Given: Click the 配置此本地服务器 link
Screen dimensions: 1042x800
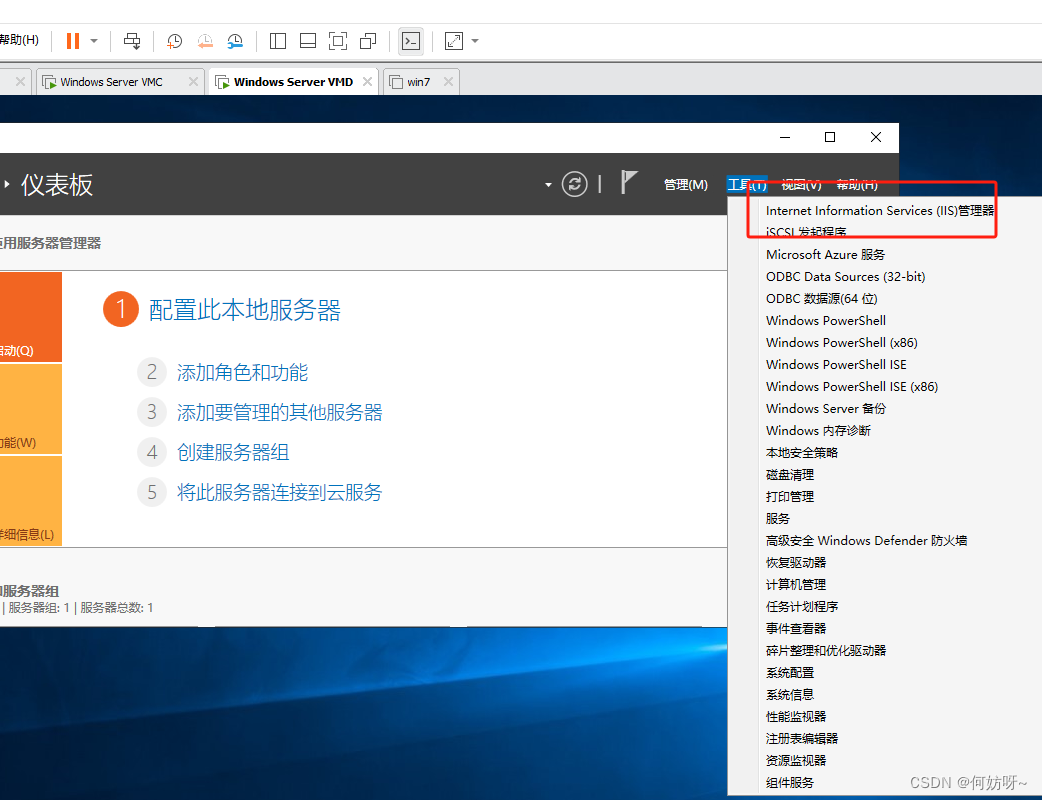Looking at the screenshot, I should click(245, 310).
